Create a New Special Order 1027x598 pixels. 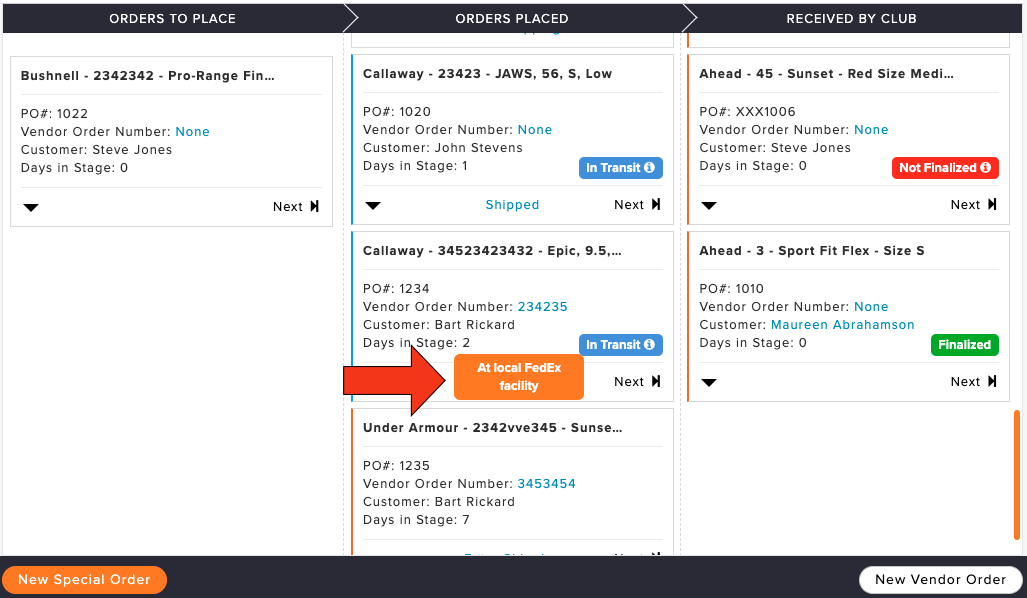(x=84, y=580)
